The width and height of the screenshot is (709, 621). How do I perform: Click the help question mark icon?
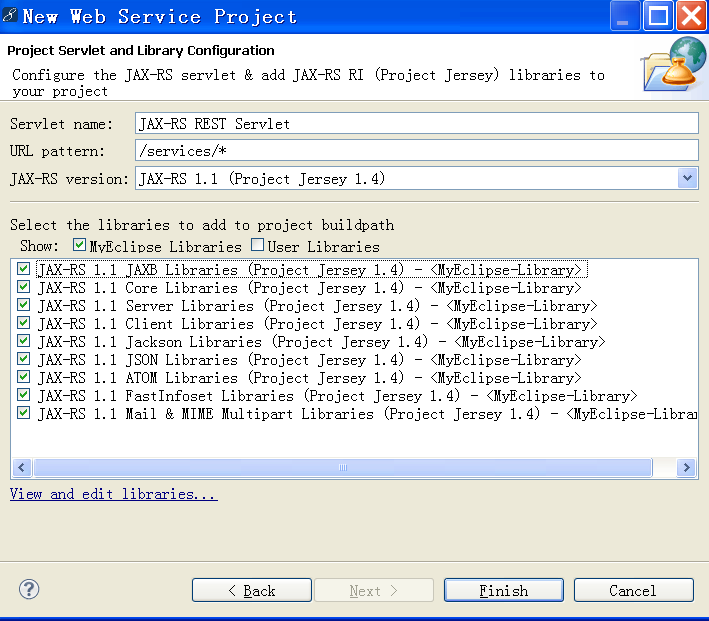tap(29, 589)
